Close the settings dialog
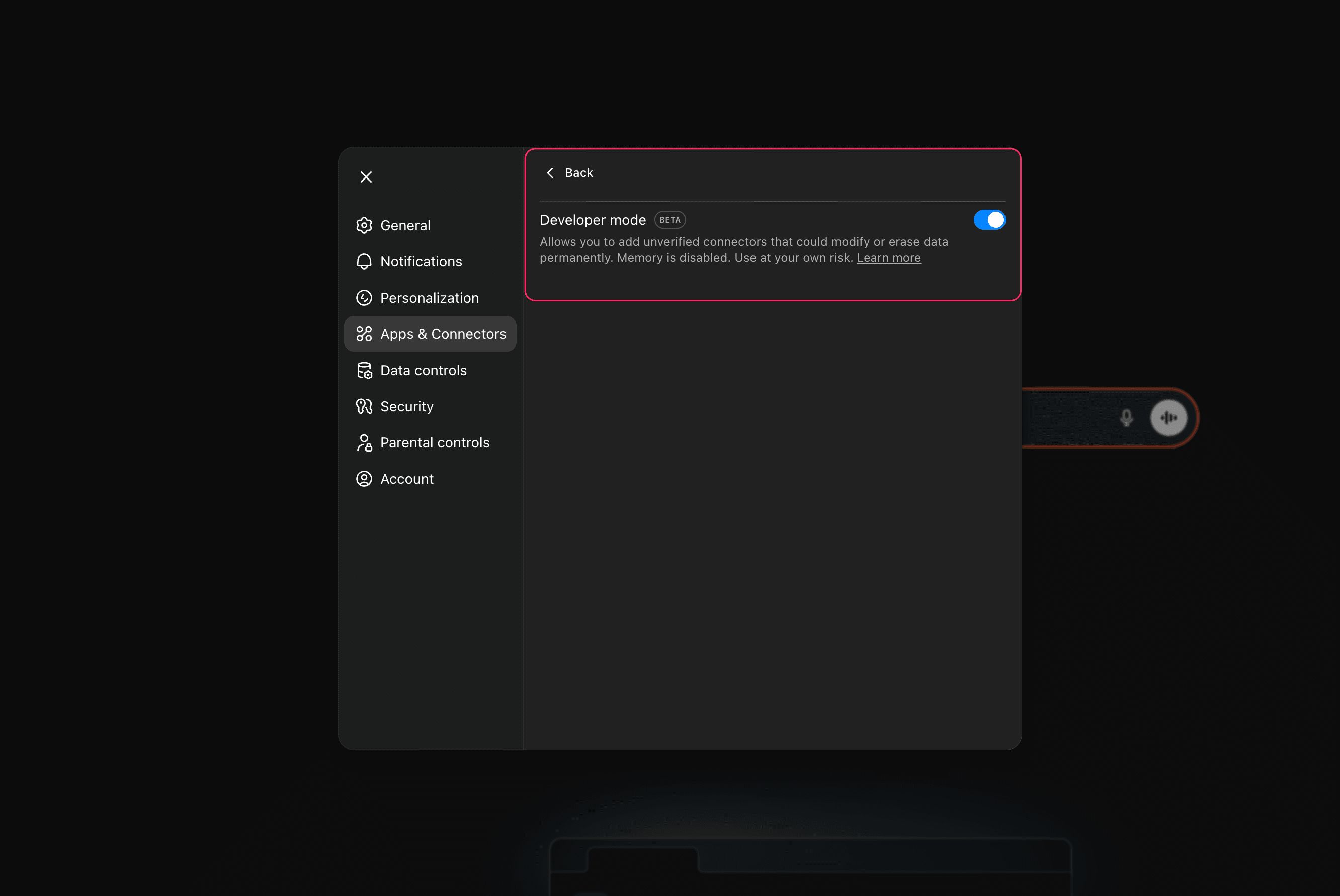Viewport: 1340px width, 896px height. click(x=366, y=177)
